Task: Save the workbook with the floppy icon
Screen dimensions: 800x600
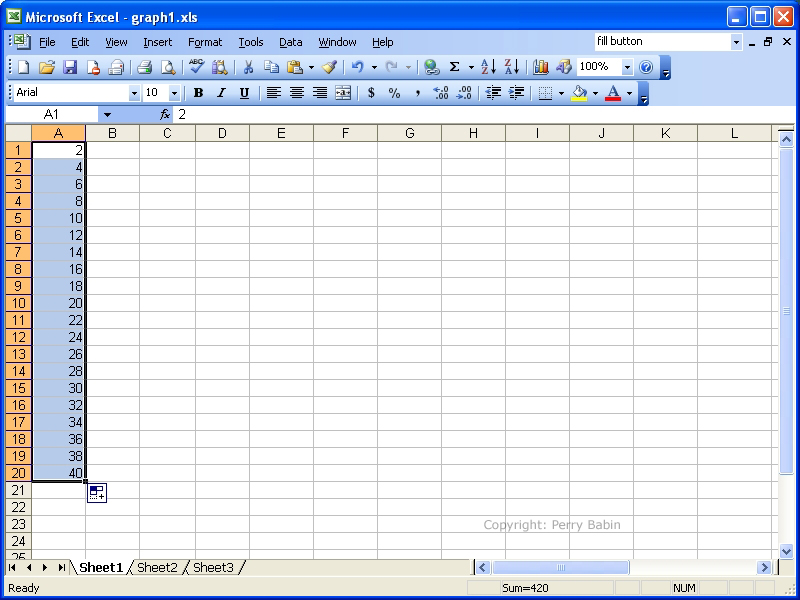Action: pyautogui.click(x=70, y=67)
